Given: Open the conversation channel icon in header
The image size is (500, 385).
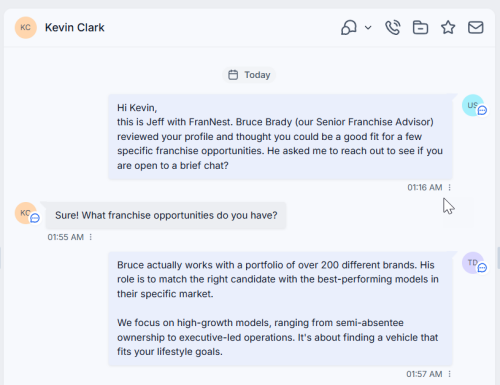Looking at the screenshot, I should (x=349, y=27).
